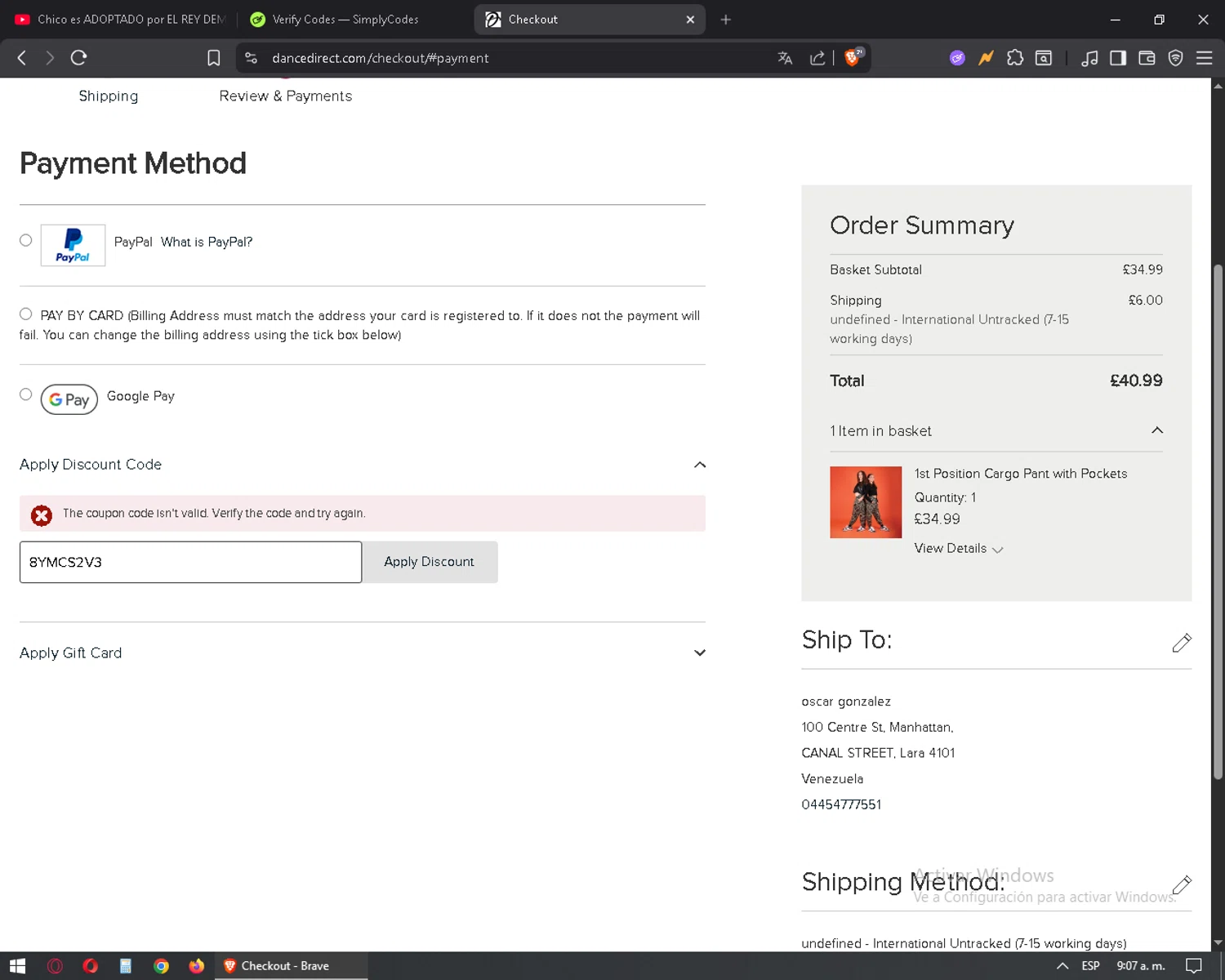Image resolution: width=1225 pixels, height=980 pixels.
Task: Open the extensions puzzle icon
Action: (x=1015, y=58)
